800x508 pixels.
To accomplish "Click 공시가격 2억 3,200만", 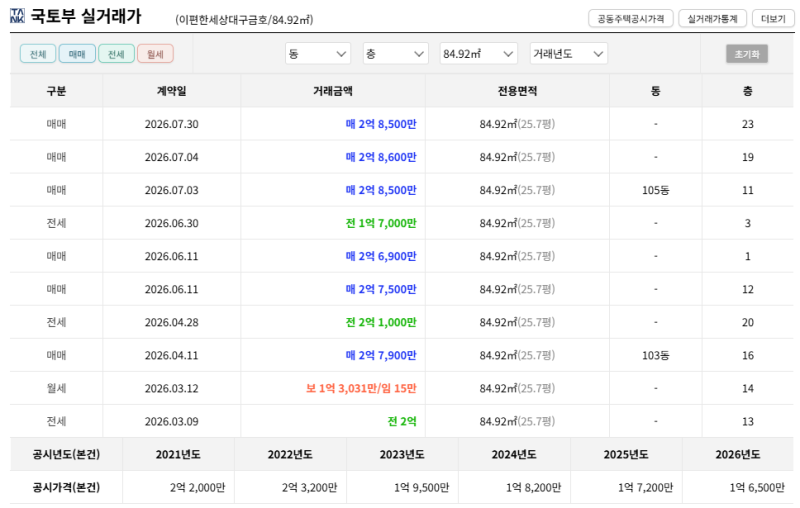I will point(310,488).
